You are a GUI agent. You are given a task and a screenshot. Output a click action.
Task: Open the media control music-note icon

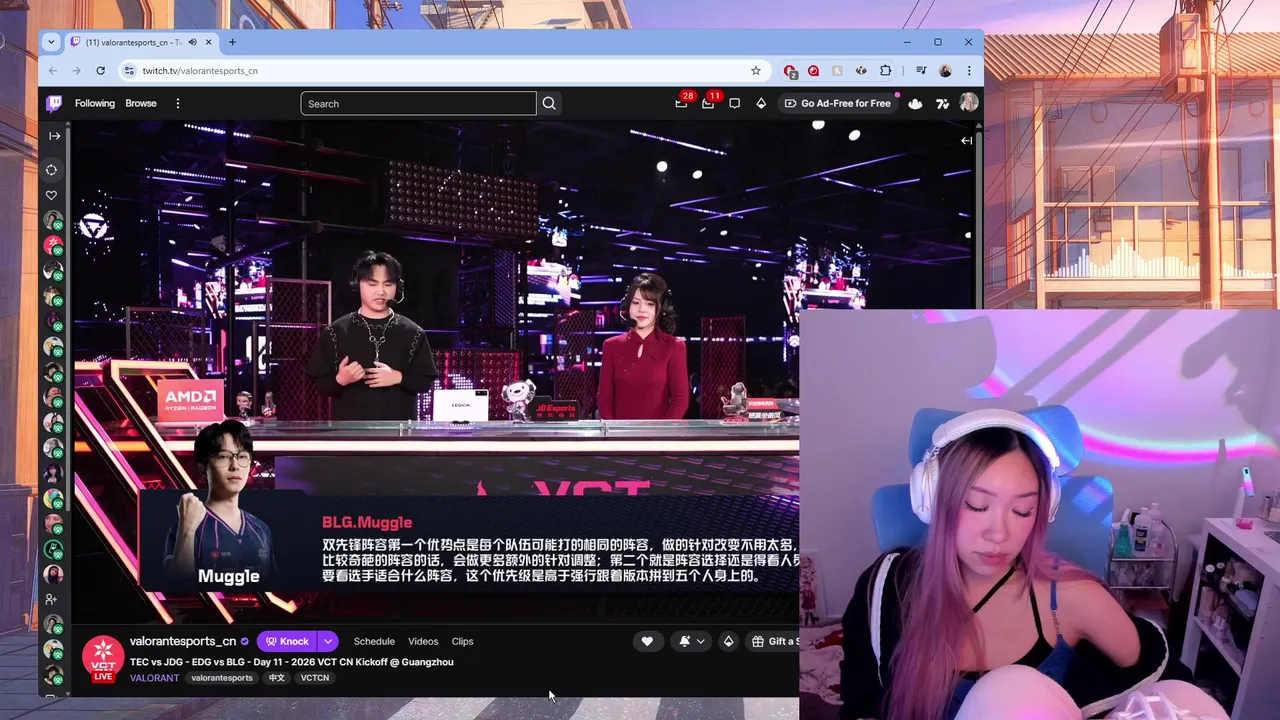(x=921, y=71)
